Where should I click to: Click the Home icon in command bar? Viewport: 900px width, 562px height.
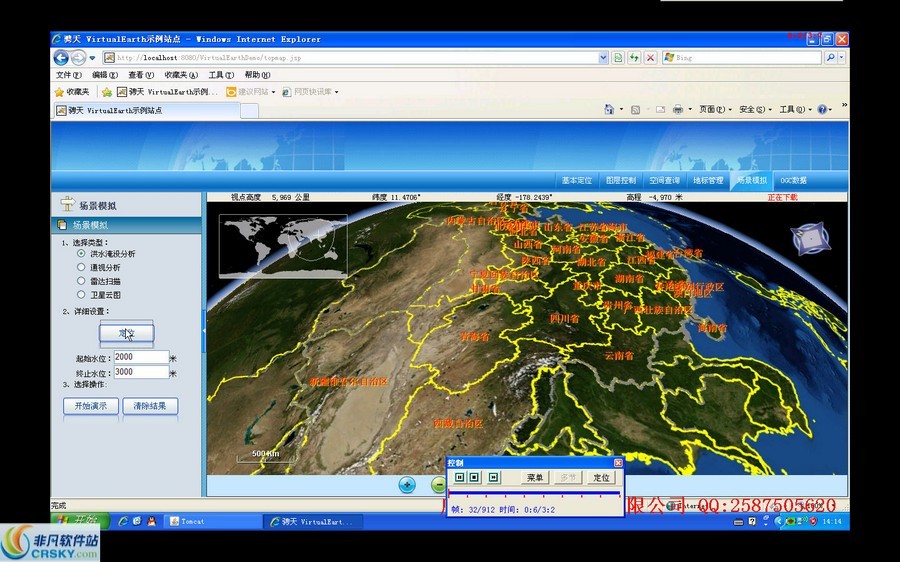609,109
